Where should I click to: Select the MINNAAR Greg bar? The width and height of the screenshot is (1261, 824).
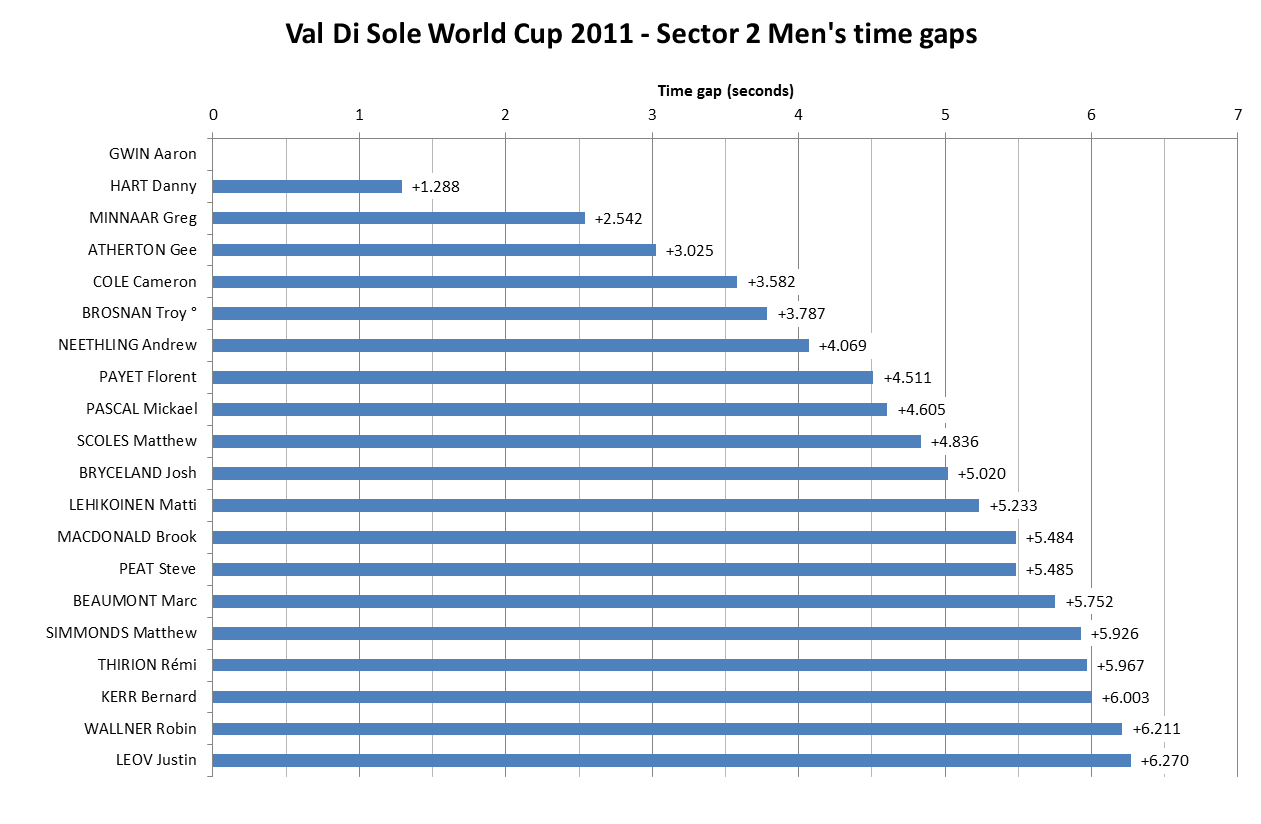point(398,218)
